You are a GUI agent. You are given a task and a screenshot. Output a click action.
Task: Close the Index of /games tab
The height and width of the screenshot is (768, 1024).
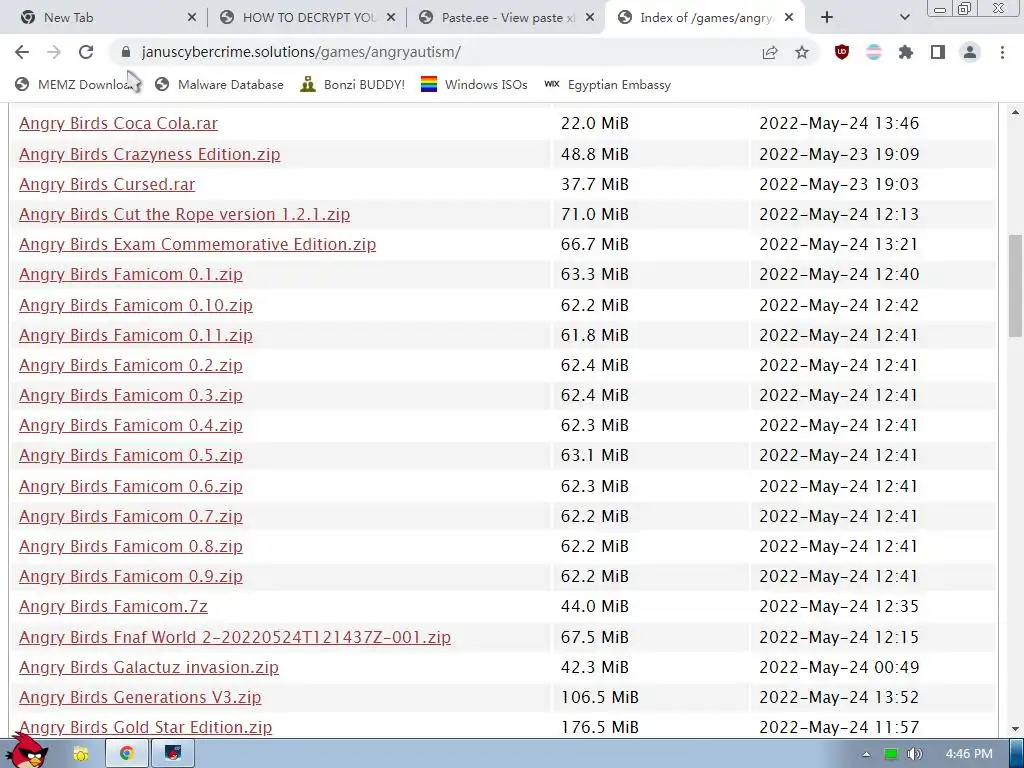click(x=789, y=18)
